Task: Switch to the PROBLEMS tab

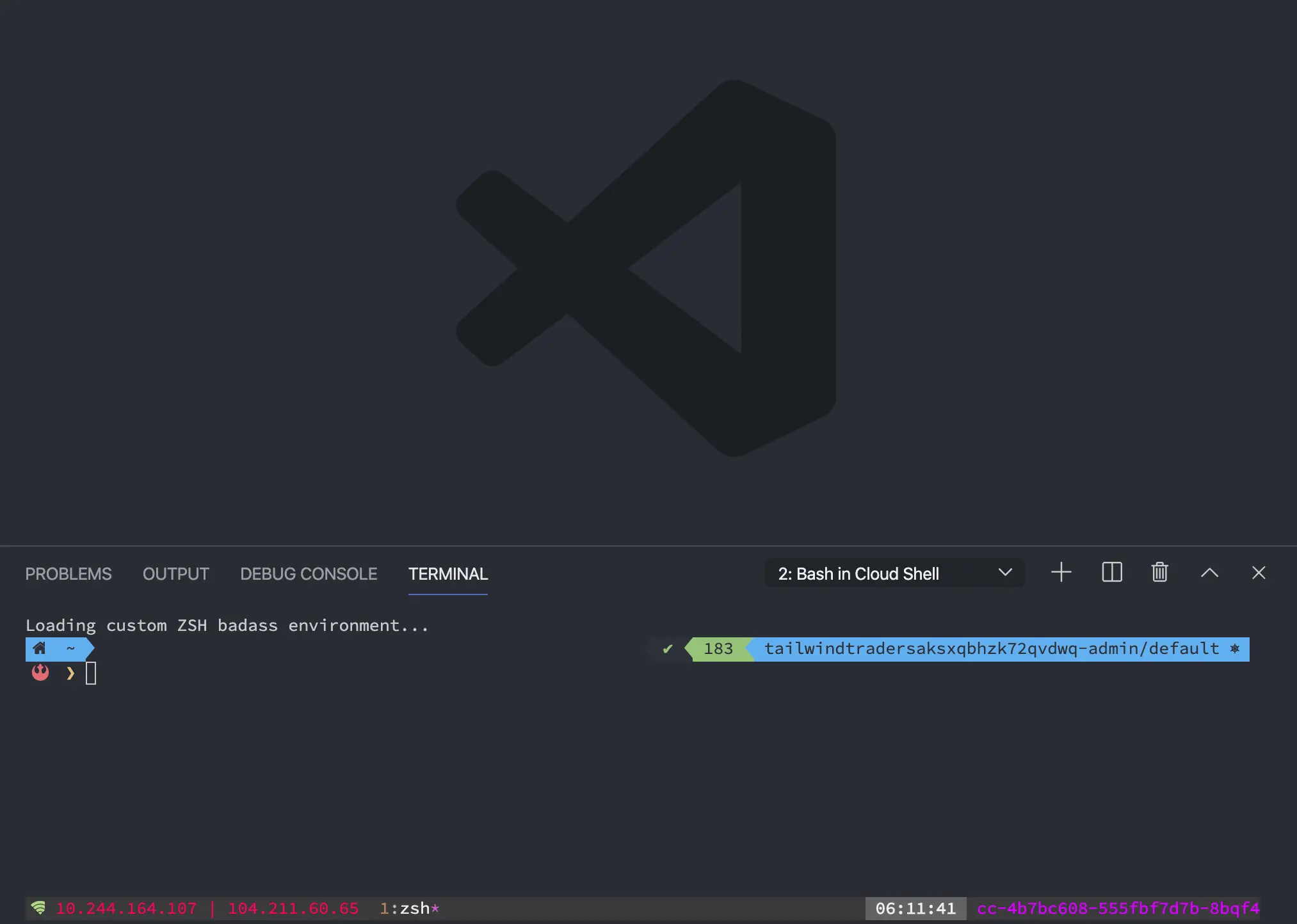Action: 68,574
